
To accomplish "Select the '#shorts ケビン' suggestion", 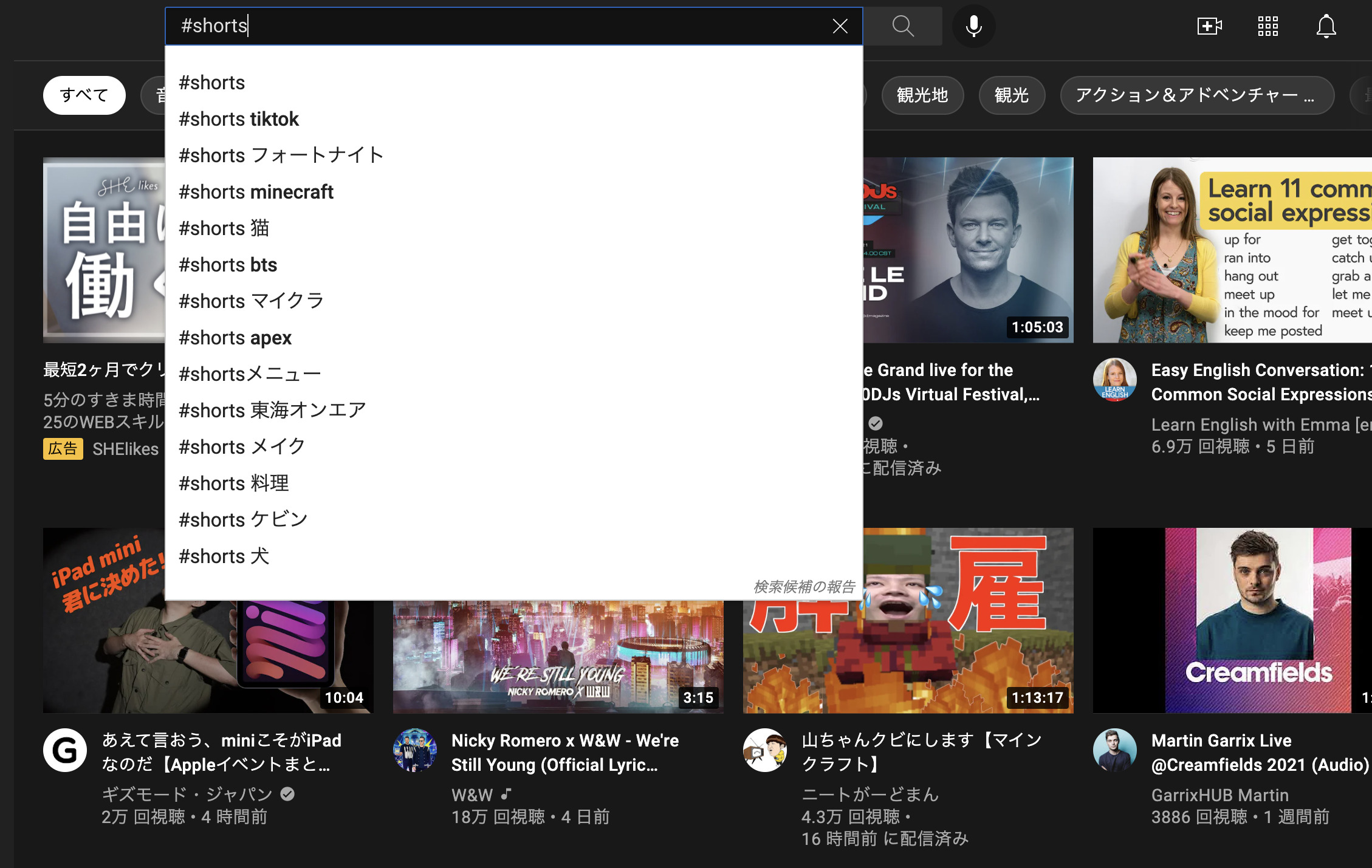I will coord(514,520).
